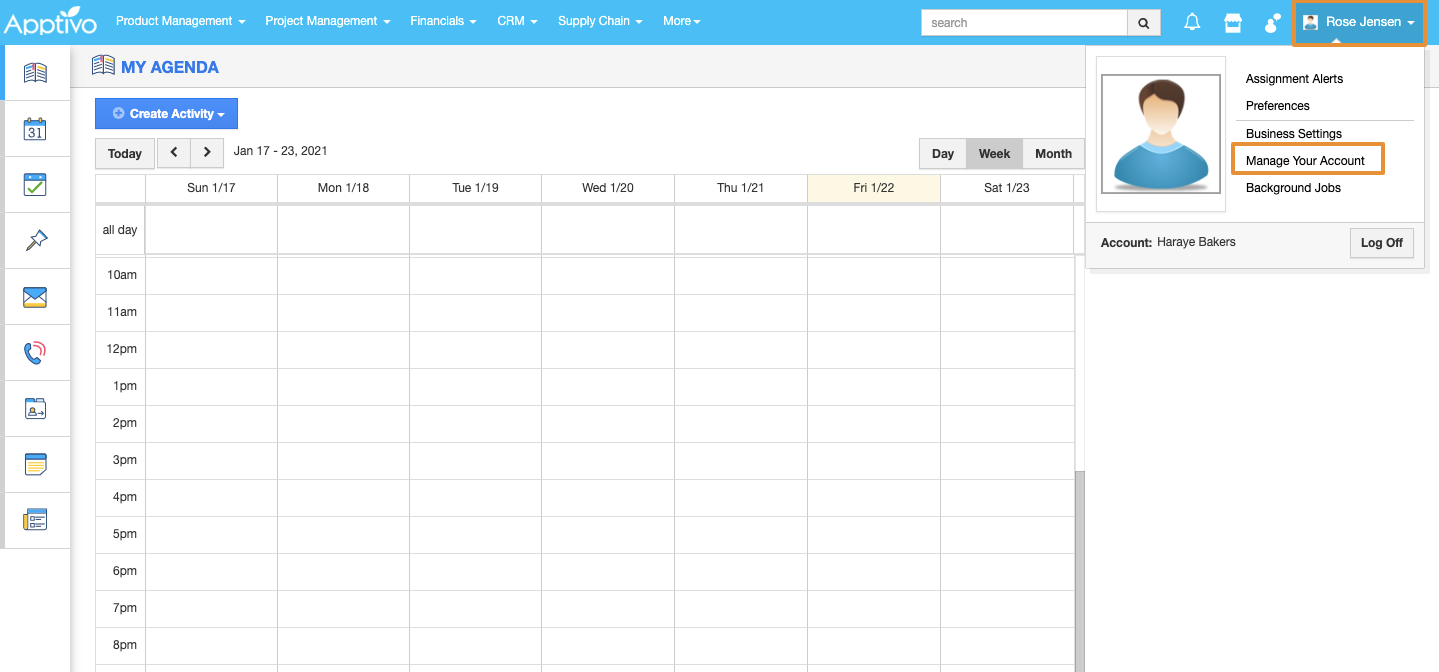Expand the Financials menu
Viewport: 1439px width, 672px height.
point(443,21)
